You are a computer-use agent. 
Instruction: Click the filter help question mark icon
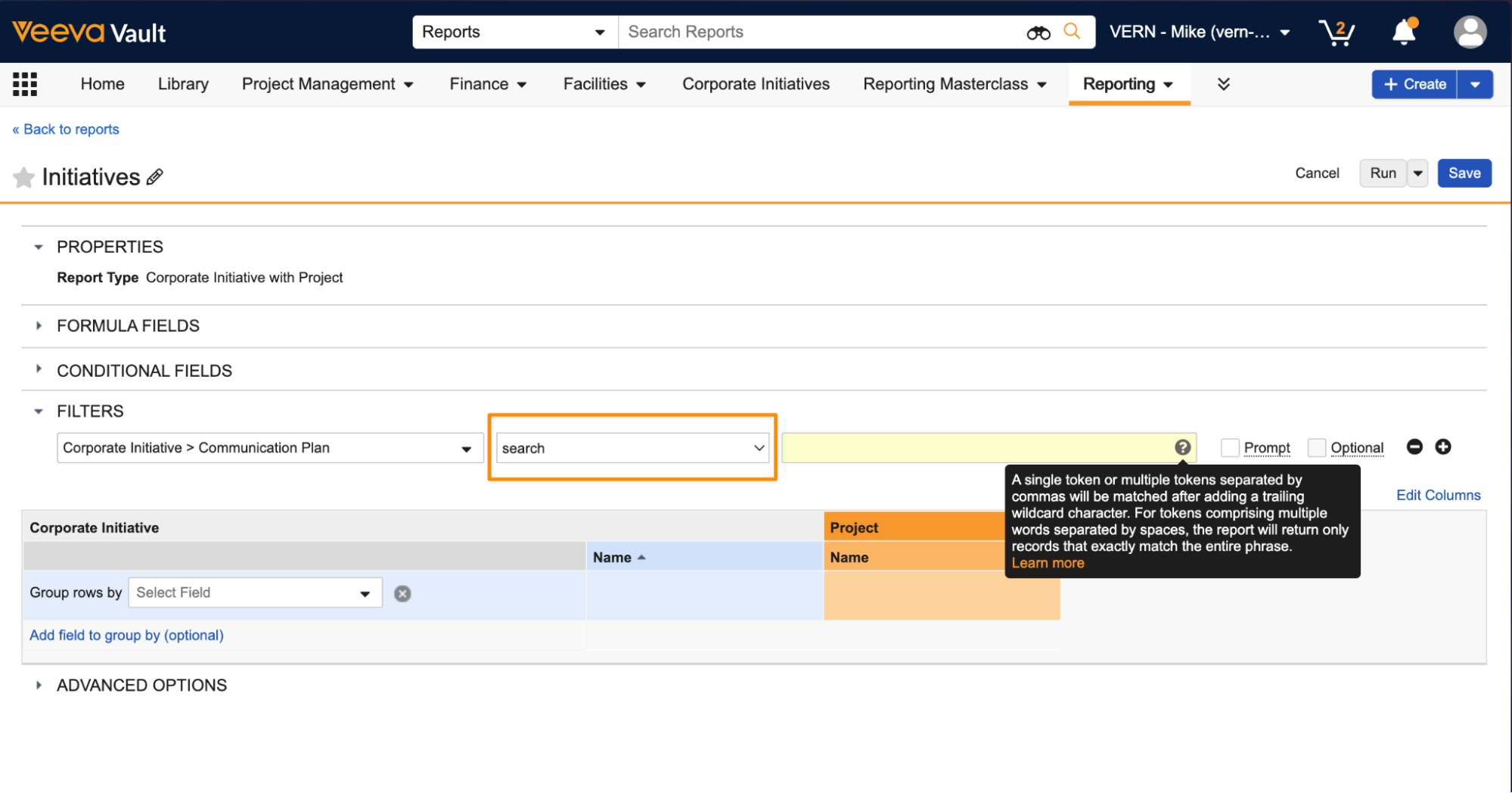pyautogui.click(x=1183, y=447)
